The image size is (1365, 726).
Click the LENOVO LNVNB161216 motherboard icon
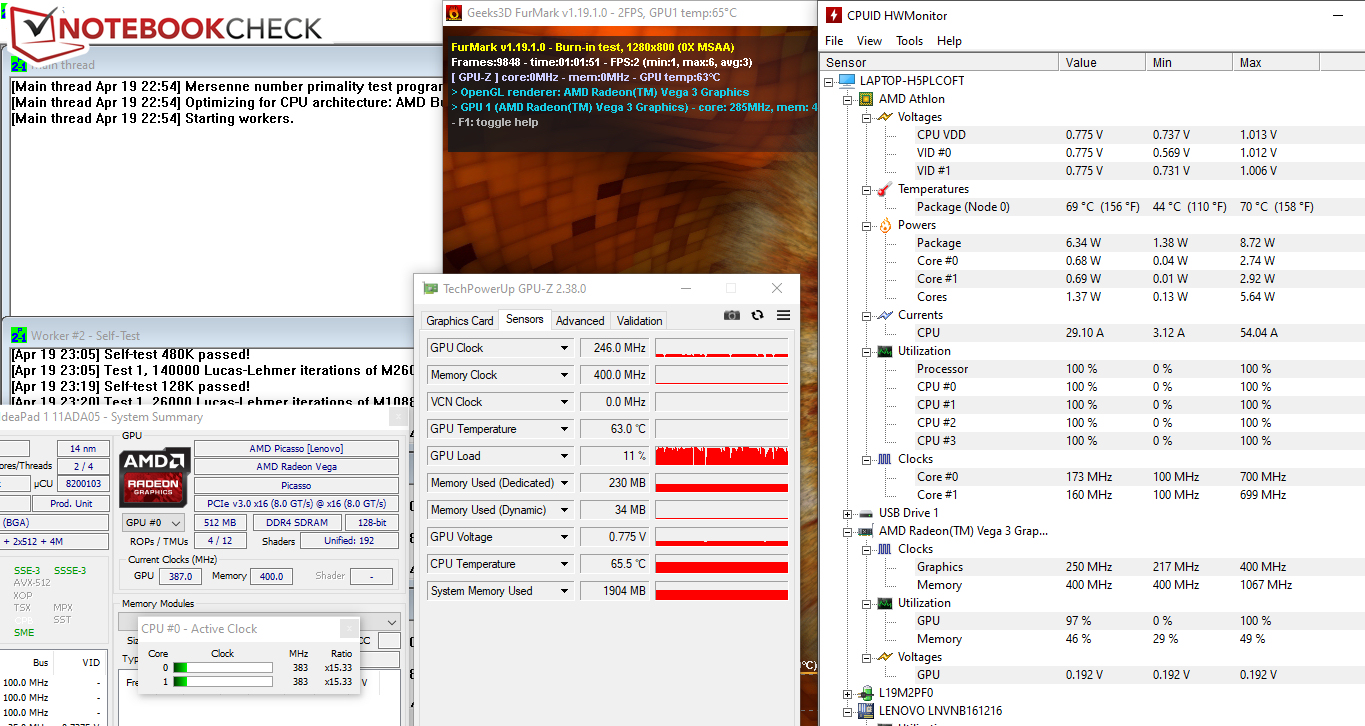coord(866,711)
